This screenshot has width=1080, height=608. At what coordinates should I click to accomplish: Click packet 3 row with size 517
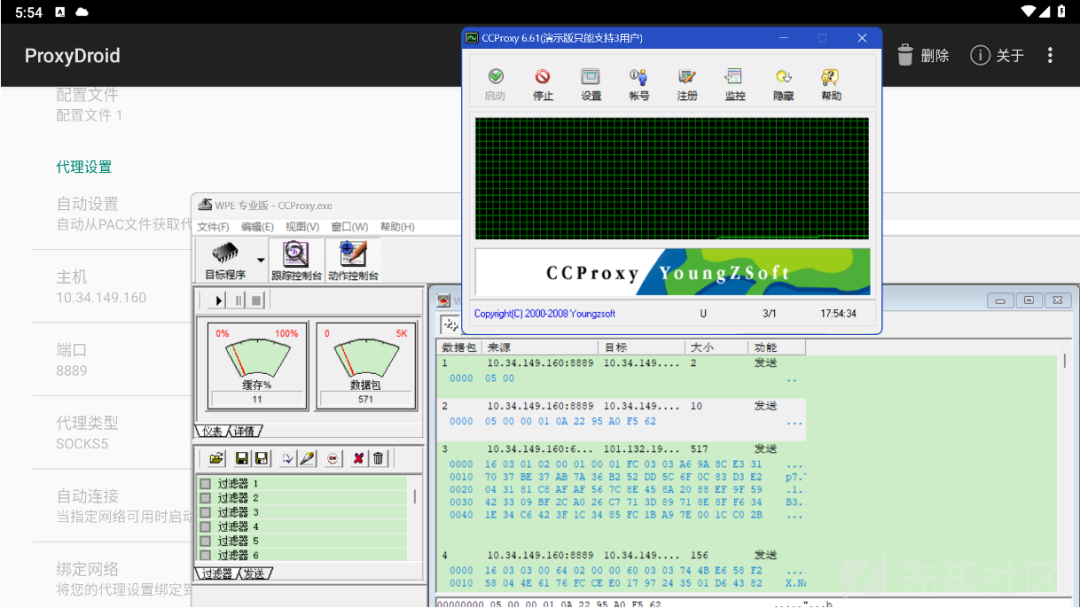click(620, 449)
